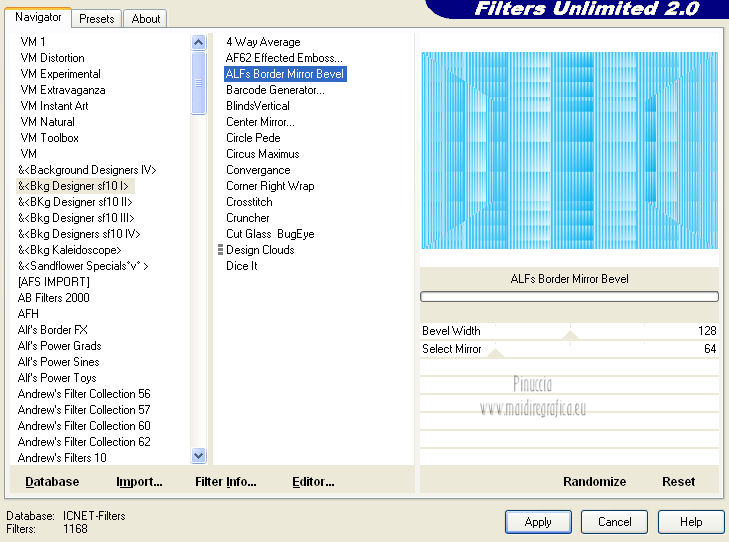The height and width of the screenshot is (542, 729).
Task: Click the filter preview image
Action: tap(569, 151)
